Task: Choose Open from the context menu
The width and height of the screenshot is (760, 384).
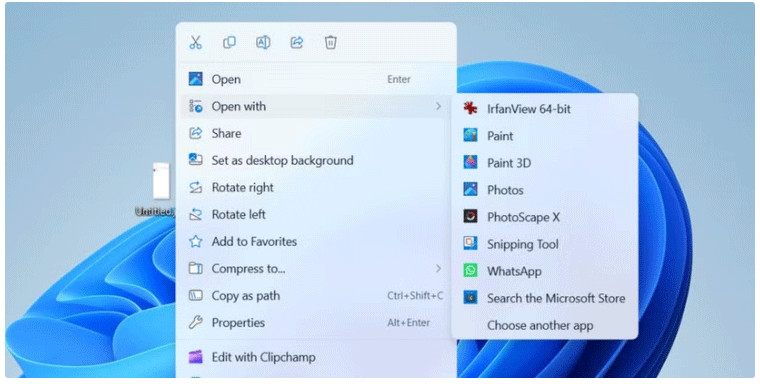Action: (313, 79)
